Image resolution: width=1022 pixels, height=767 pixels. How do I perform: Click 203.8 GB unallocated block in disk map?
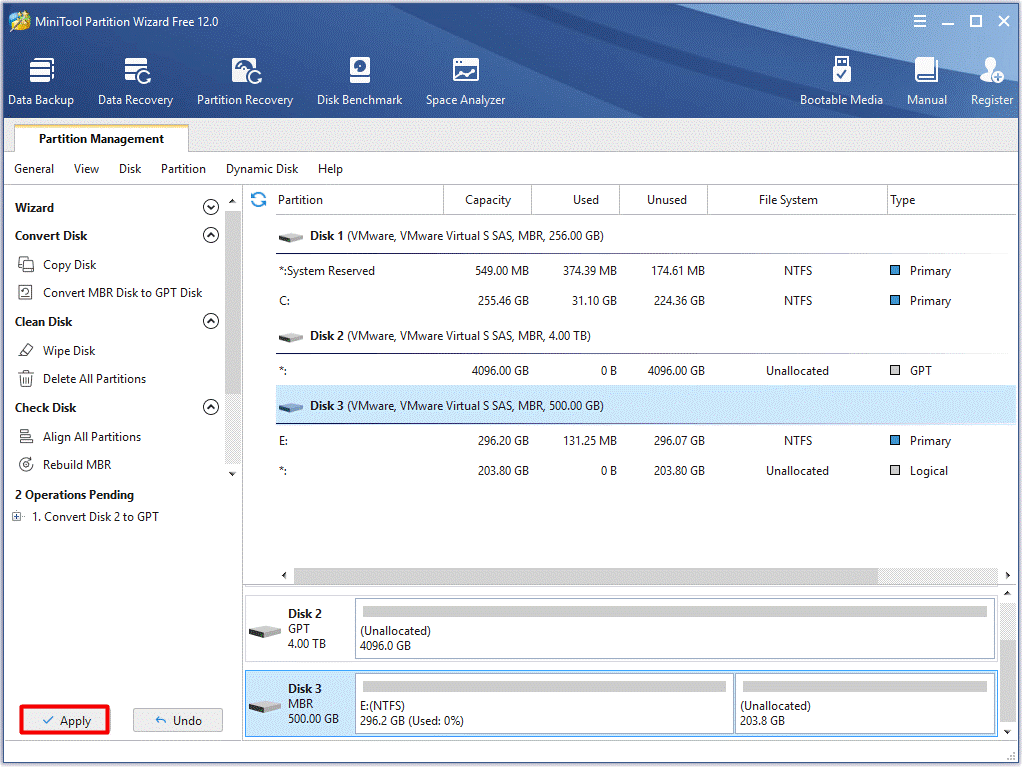[865, 704]
